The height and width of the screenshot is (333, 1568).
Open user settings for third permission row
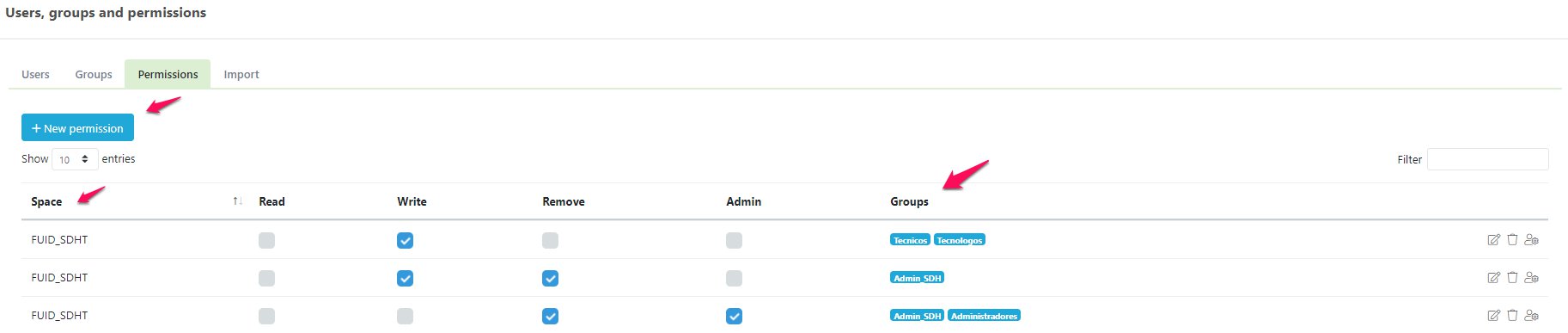click(x=1531, y=316)
